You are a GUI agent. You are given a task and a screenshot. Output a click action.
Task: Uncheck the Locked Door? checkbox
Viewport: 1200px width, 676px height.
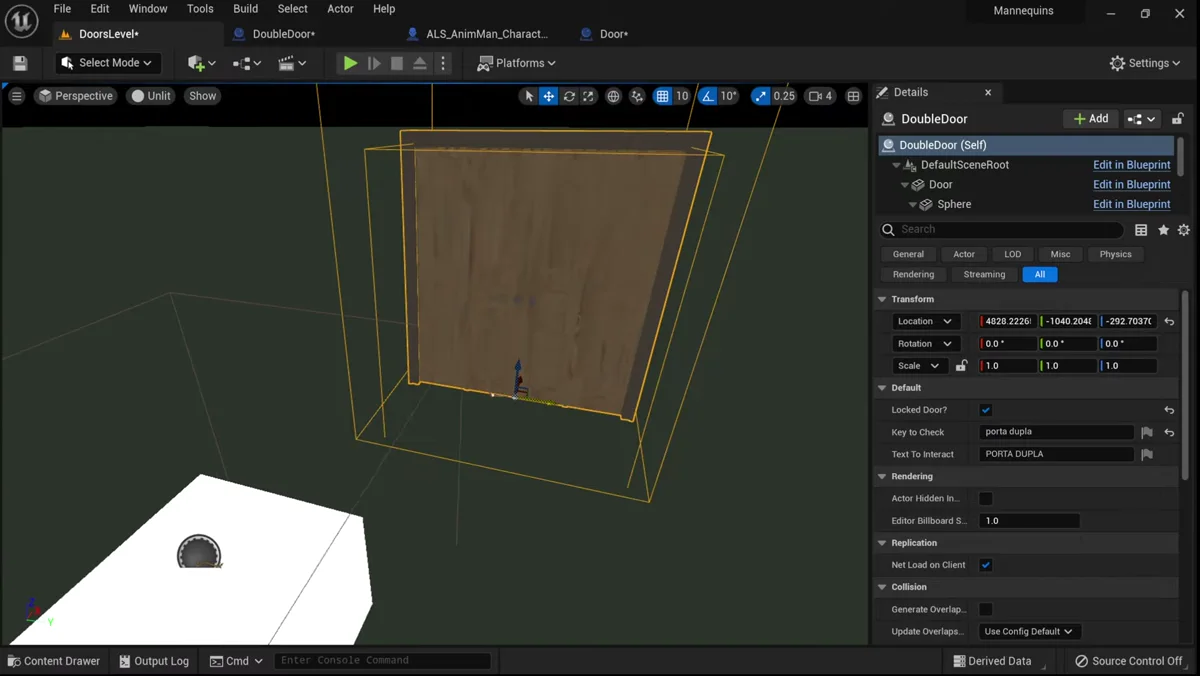click(986, 410)
